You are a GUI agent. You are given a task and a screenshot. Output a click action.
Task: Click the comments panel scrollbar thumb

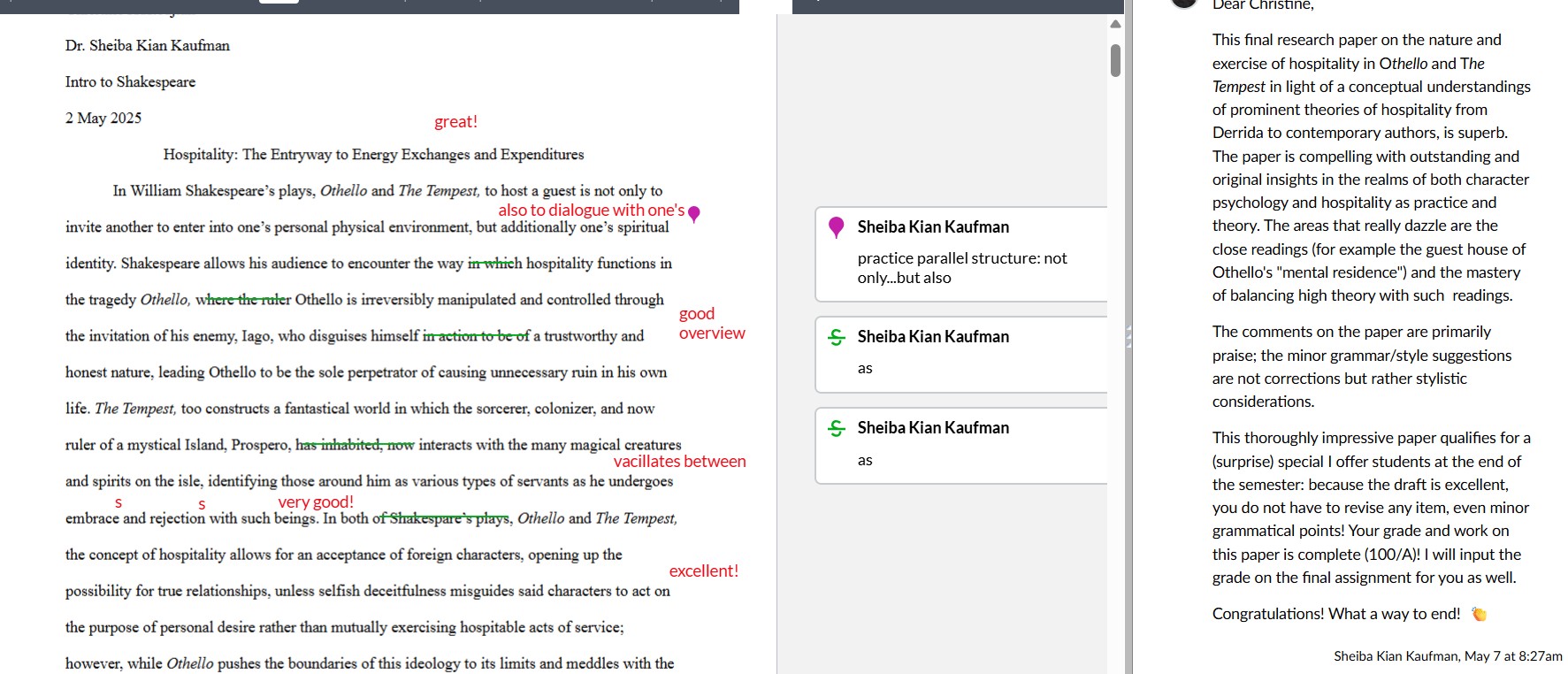(1115, 60)
